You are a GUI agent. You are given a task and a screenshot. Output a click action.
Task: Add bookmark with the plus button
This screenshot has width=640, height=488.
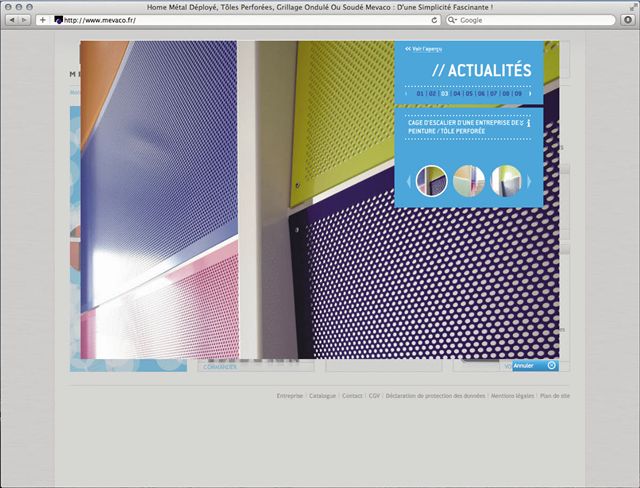point(42,20)
